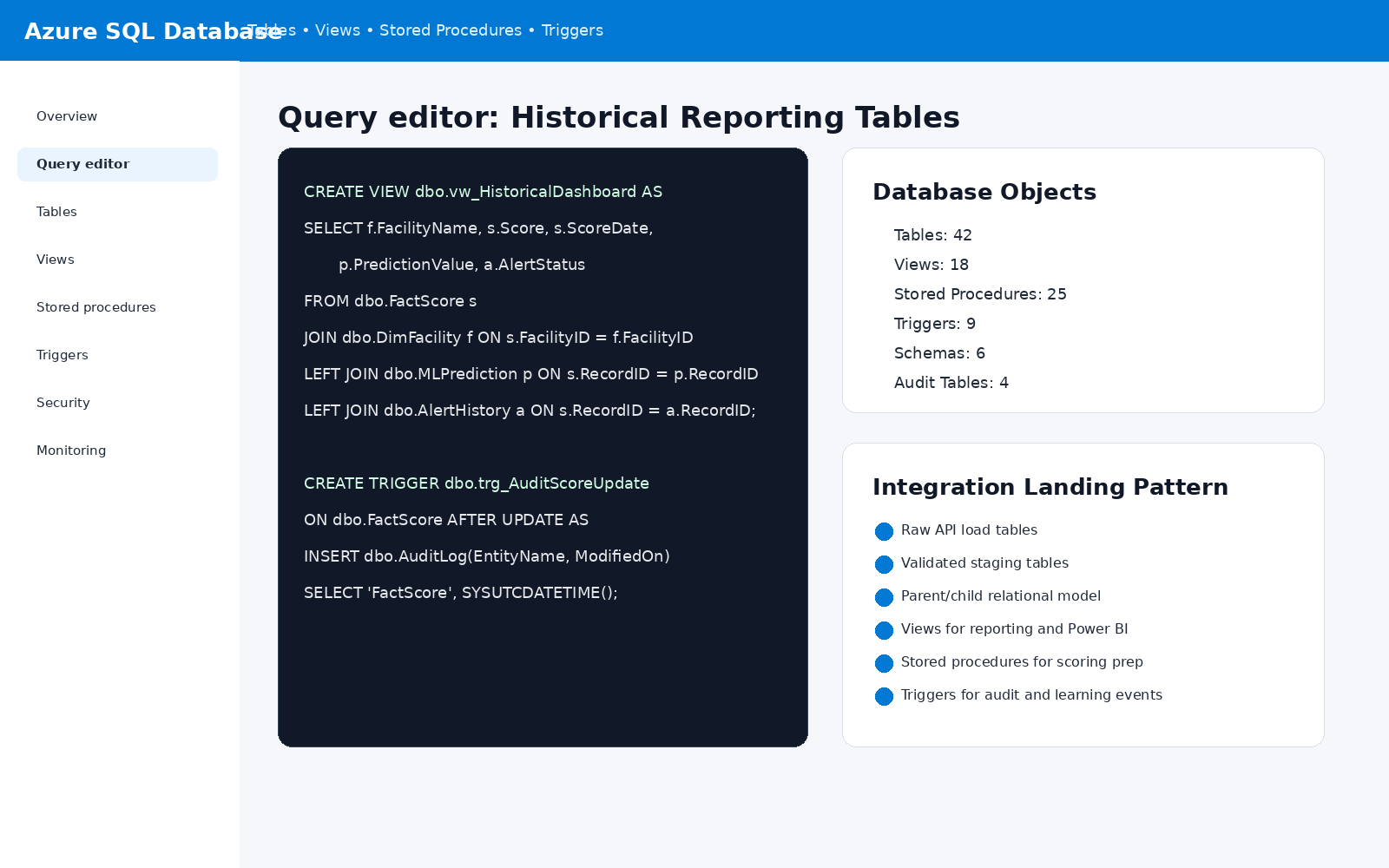1389x868 pixels.
Task: Click the Audit Tables: 4 entry
Action: click(951, 383)
